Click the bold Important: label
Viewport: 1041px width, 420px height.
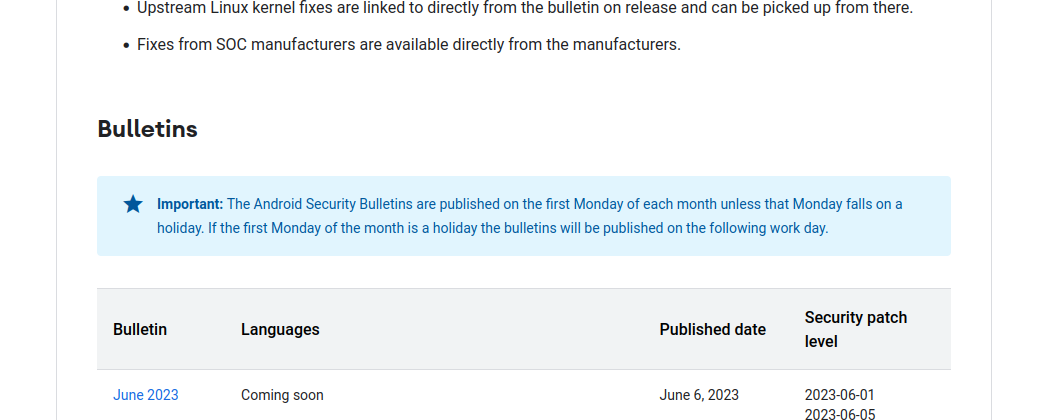(x=190, y=204)
